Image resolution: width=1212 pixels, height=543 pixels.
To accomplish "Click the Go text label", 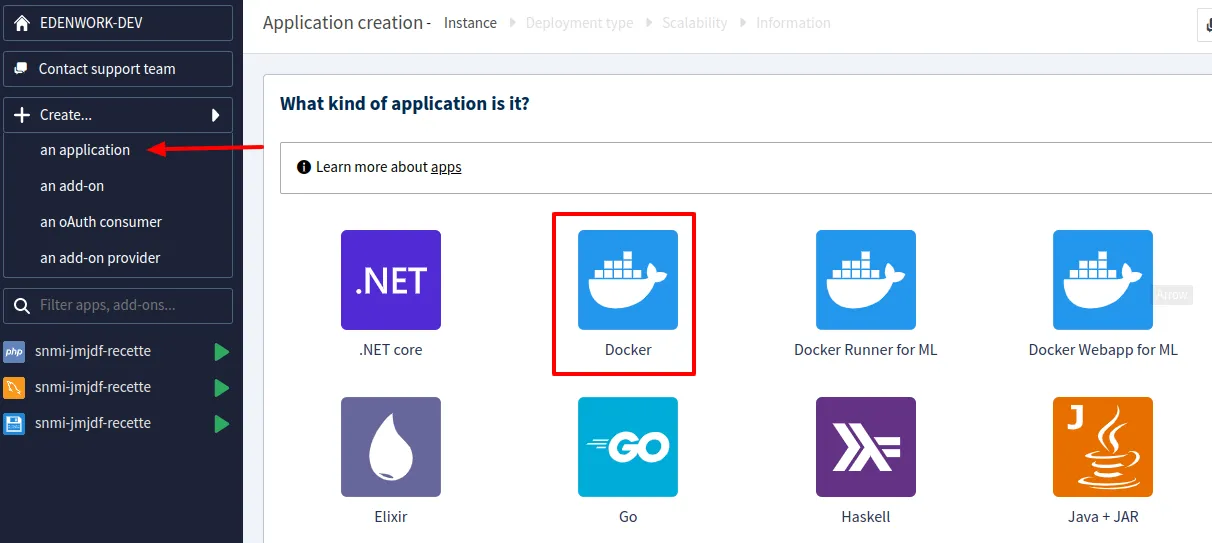I will 628,517.
